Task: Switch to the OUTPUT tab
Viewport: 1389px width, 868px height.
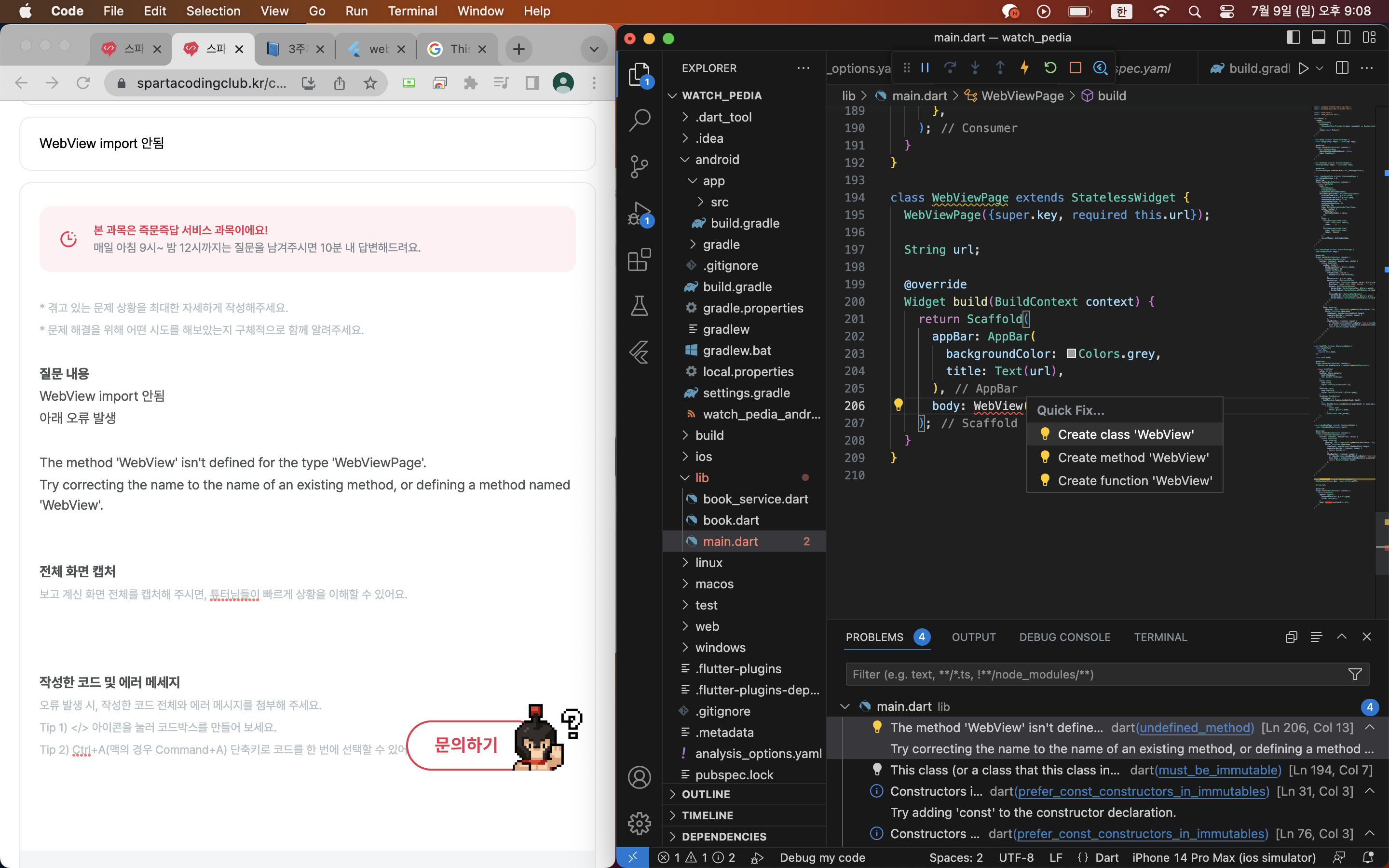Action: click(973, 637)
